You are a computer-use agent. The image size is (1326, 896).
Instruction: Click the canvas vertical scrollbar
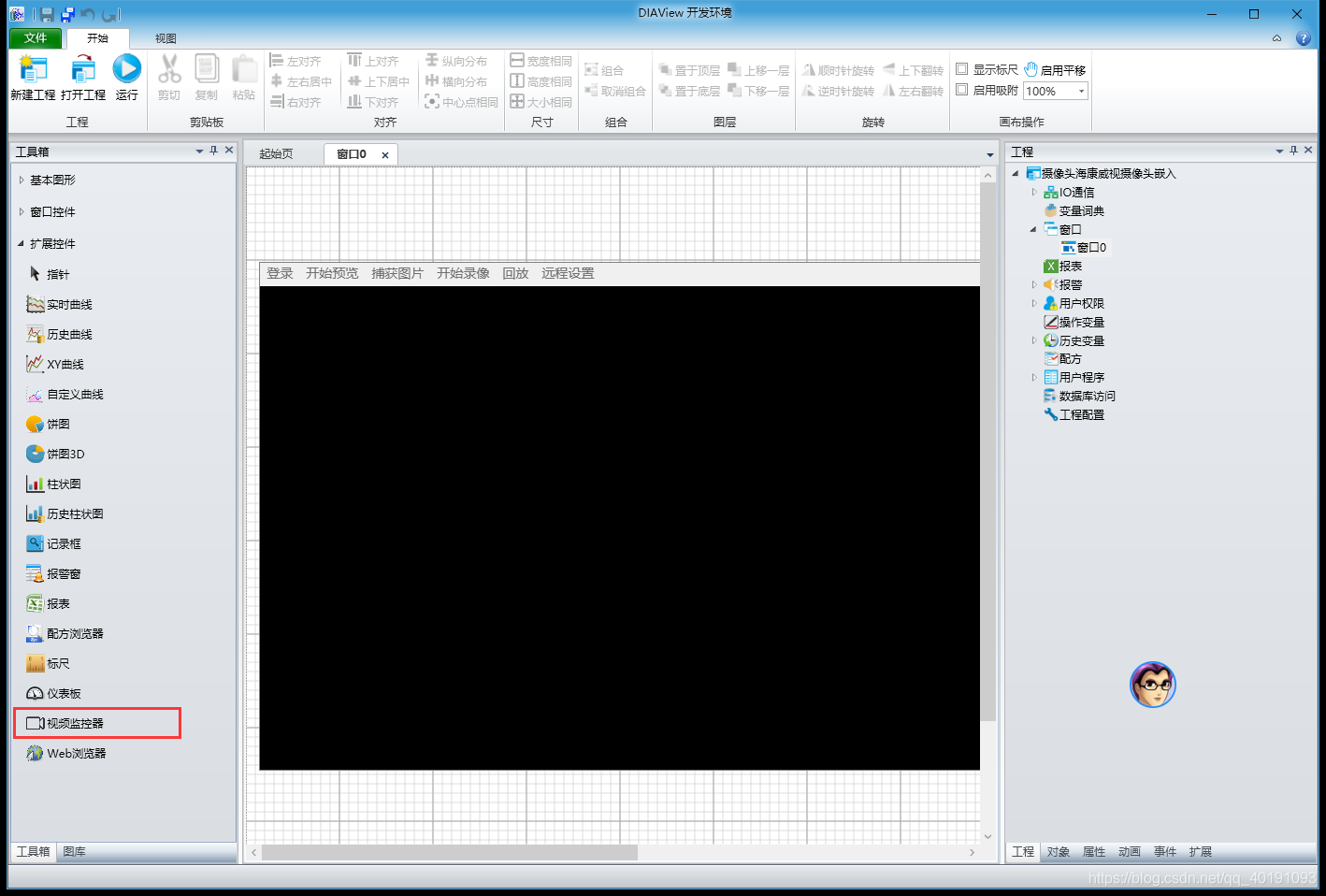point(987,505)
